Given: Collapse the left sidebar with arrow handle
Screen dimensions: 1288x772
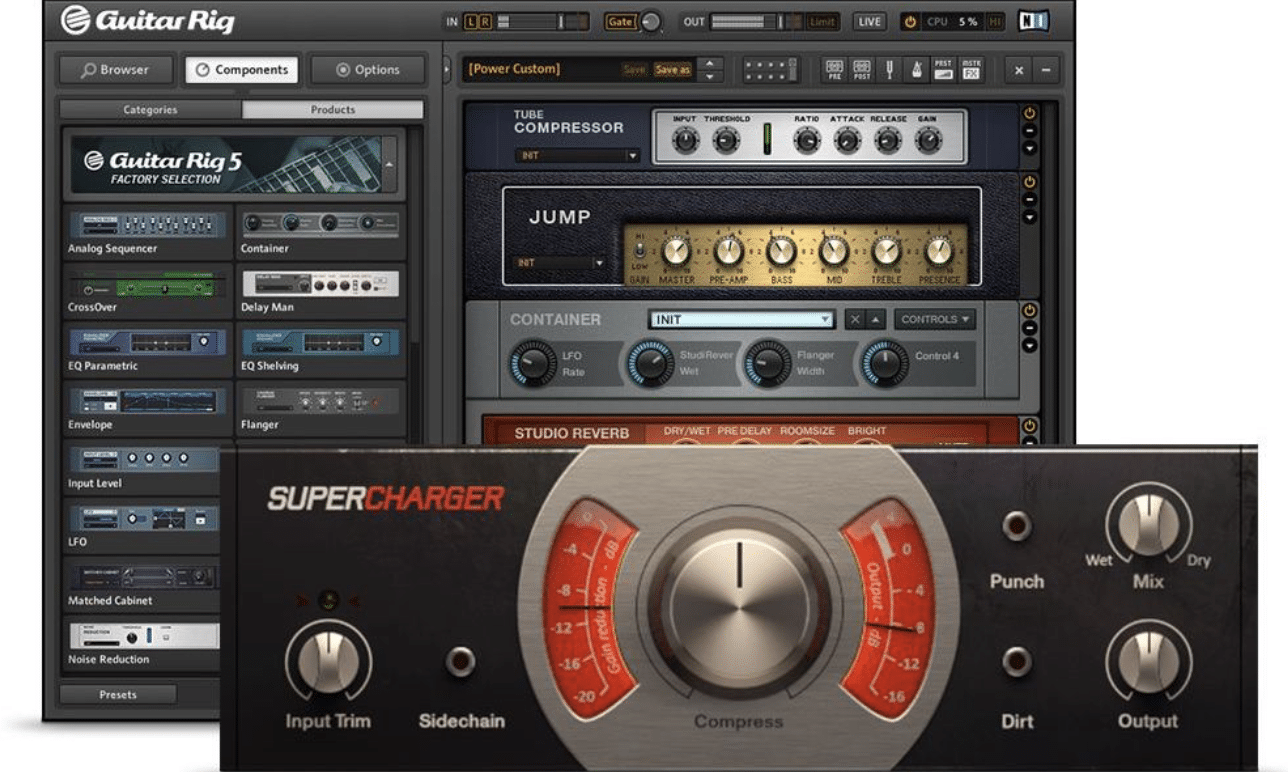Looking at the screenshot, I should (447, 70).
